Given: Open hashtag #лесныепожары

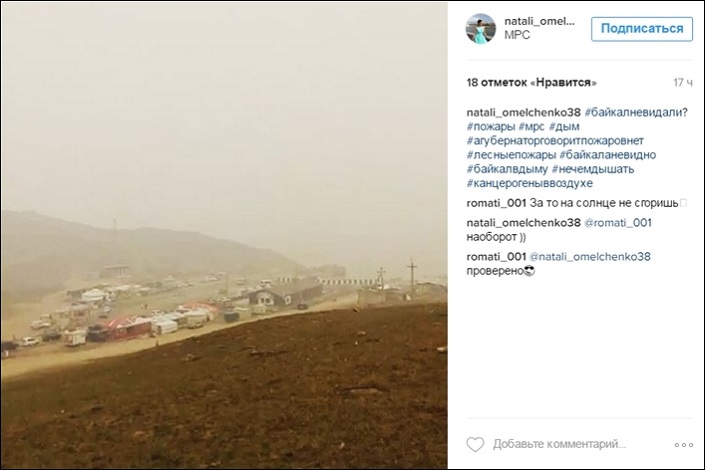Looking at the screenshot, I should (x=511, y=155).
